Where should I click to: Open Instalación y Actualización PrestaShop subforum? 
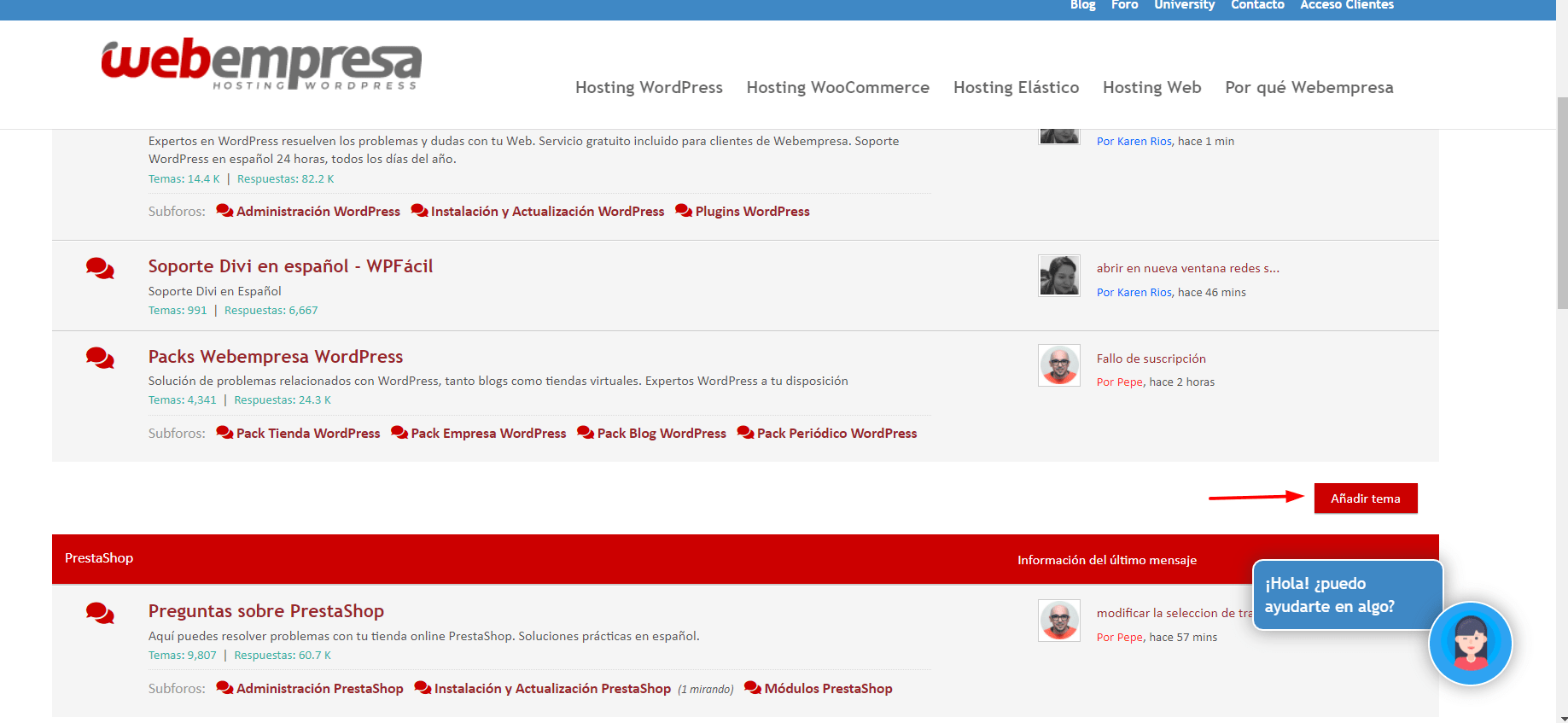click(x=552, y=689)
